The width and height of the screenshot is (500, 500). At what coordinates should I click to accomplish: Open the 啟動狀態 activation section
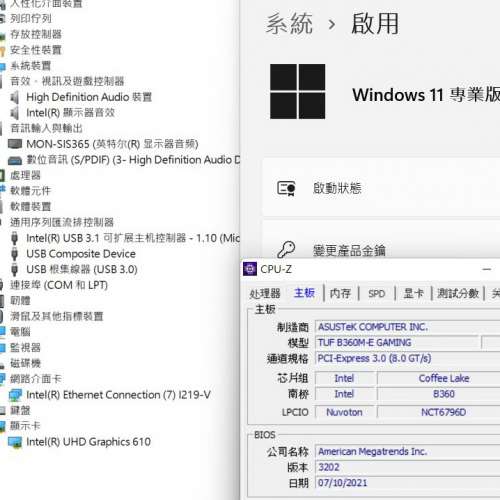(x=381, y=188)
